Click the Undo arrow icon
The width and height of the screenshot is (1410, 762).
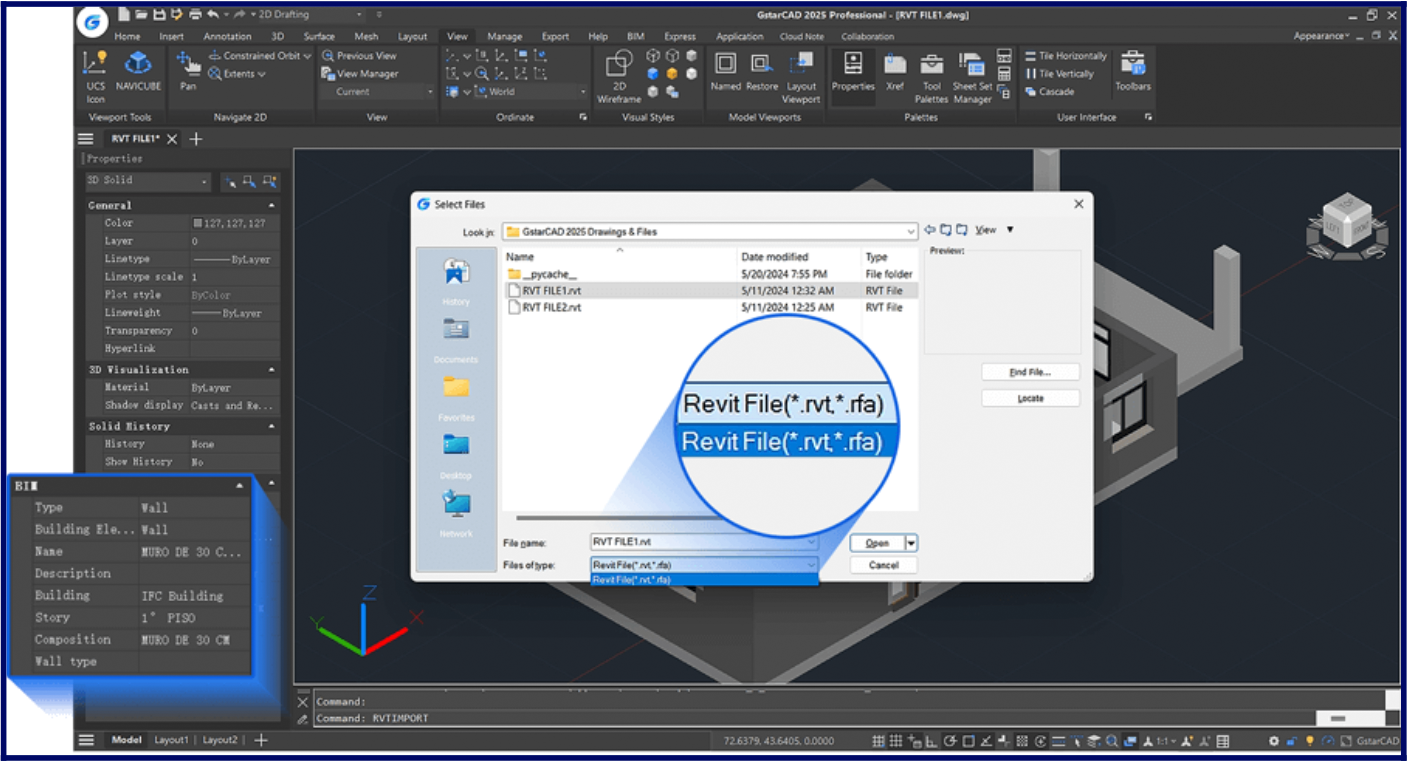tap(212, 14)
